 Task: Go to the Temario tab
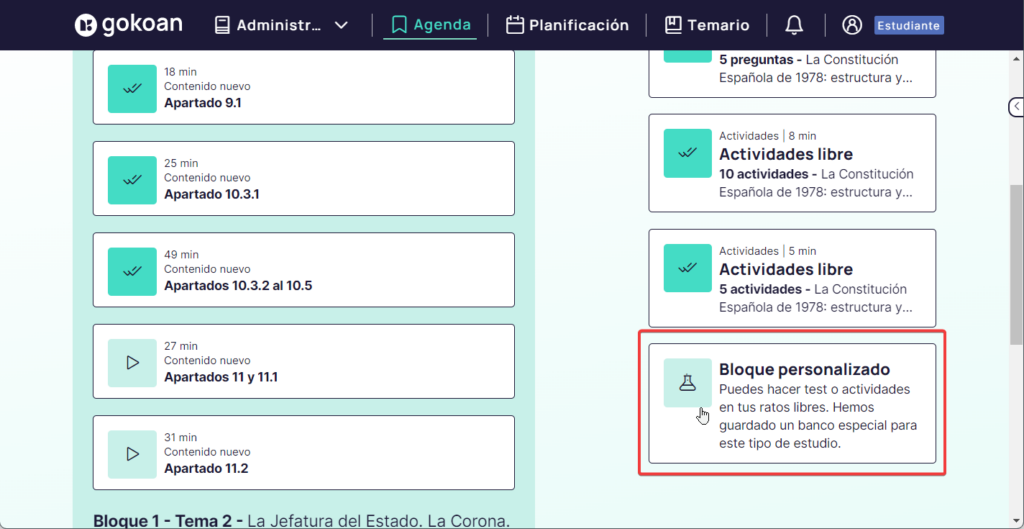pos(707,25)
